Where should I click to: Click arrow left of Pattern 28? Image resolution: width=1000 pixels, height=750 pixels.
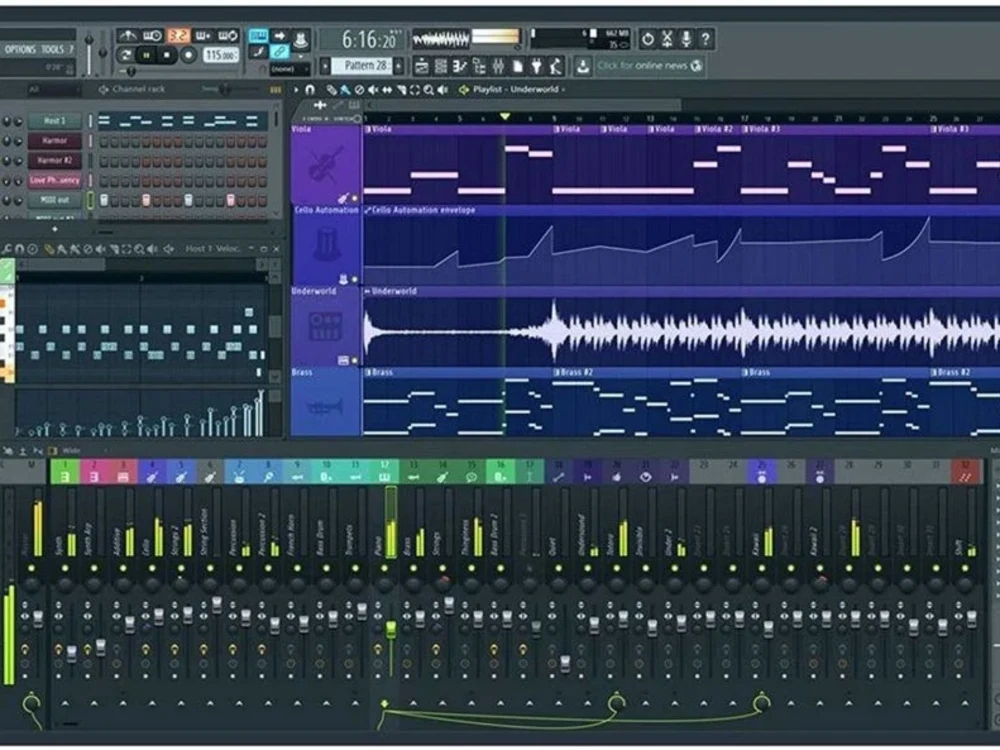point(325,66)
